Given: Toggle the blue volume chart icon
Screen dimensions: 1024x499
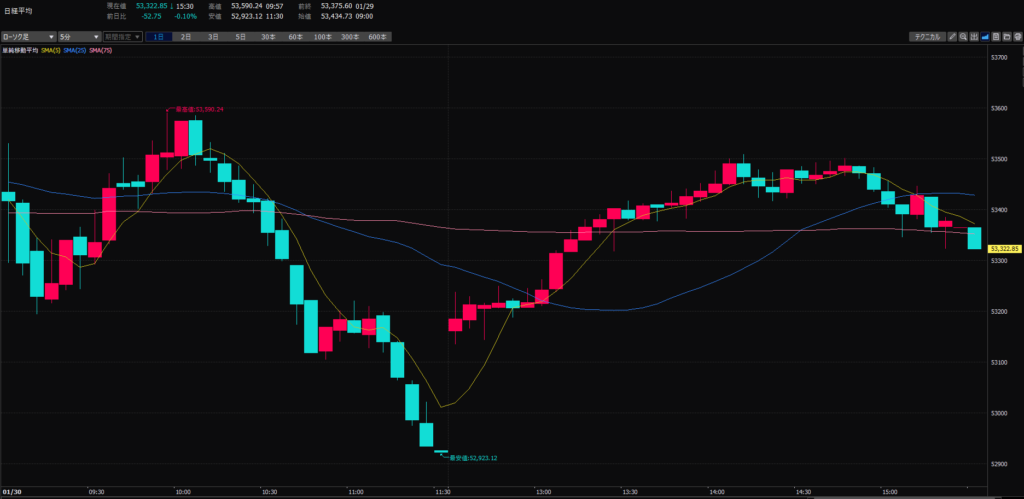Looking at the screenshot, I should (x=986, y=37).
